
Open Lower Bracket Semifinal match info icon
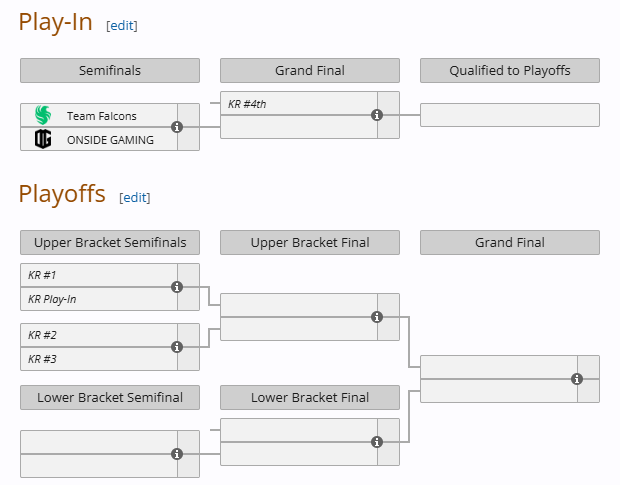click(177, 454)
